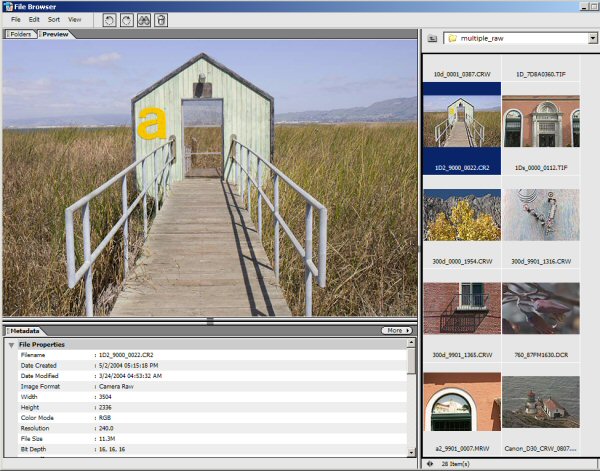Switch to the Folders tab
Image resolution: width=600 pixels, height=471 pixels.
20,34
